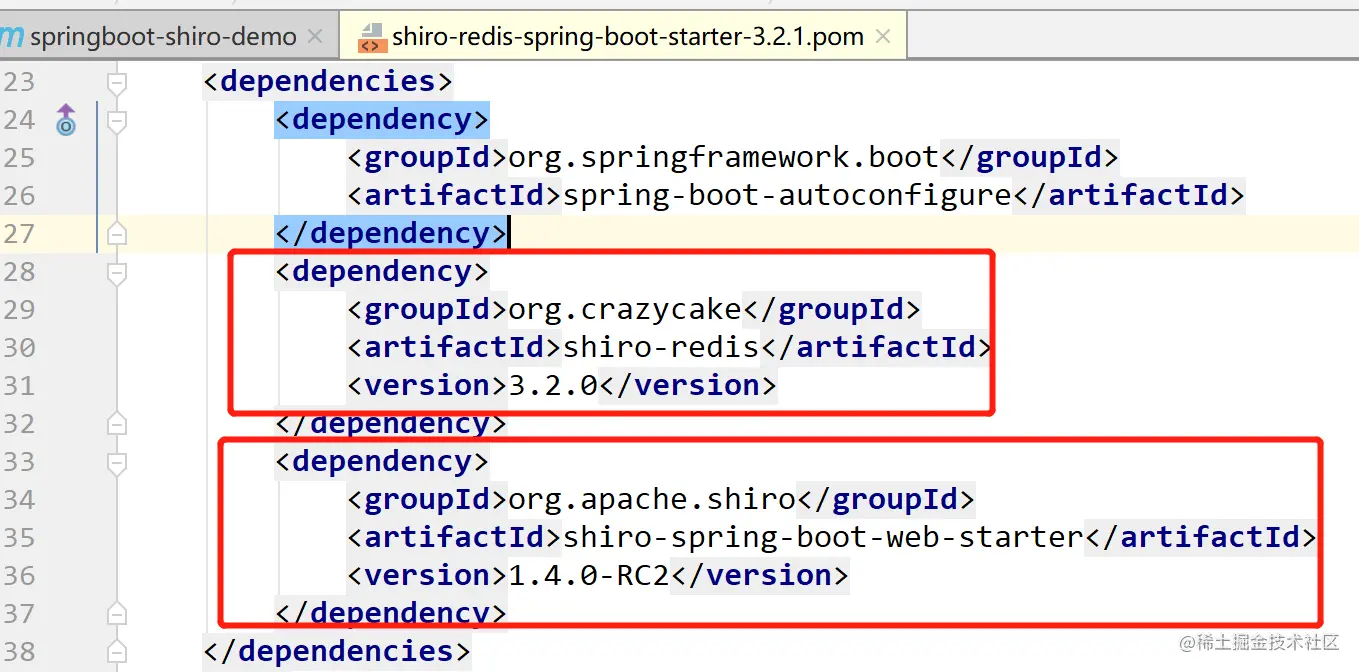This screenshot has height=672, width=1359.
Task: Click the org.crazycake groupId value
Action: 625,310
